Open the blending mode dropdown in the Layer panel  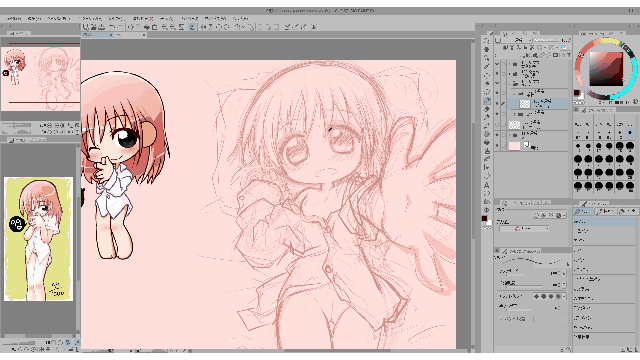coord(519,40)
